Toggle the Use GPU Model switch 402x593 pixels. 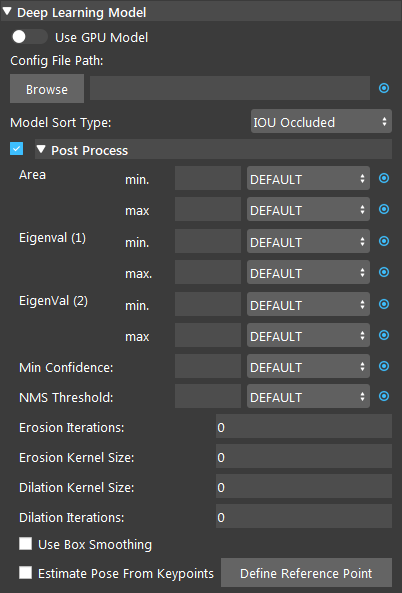point(29,37)
